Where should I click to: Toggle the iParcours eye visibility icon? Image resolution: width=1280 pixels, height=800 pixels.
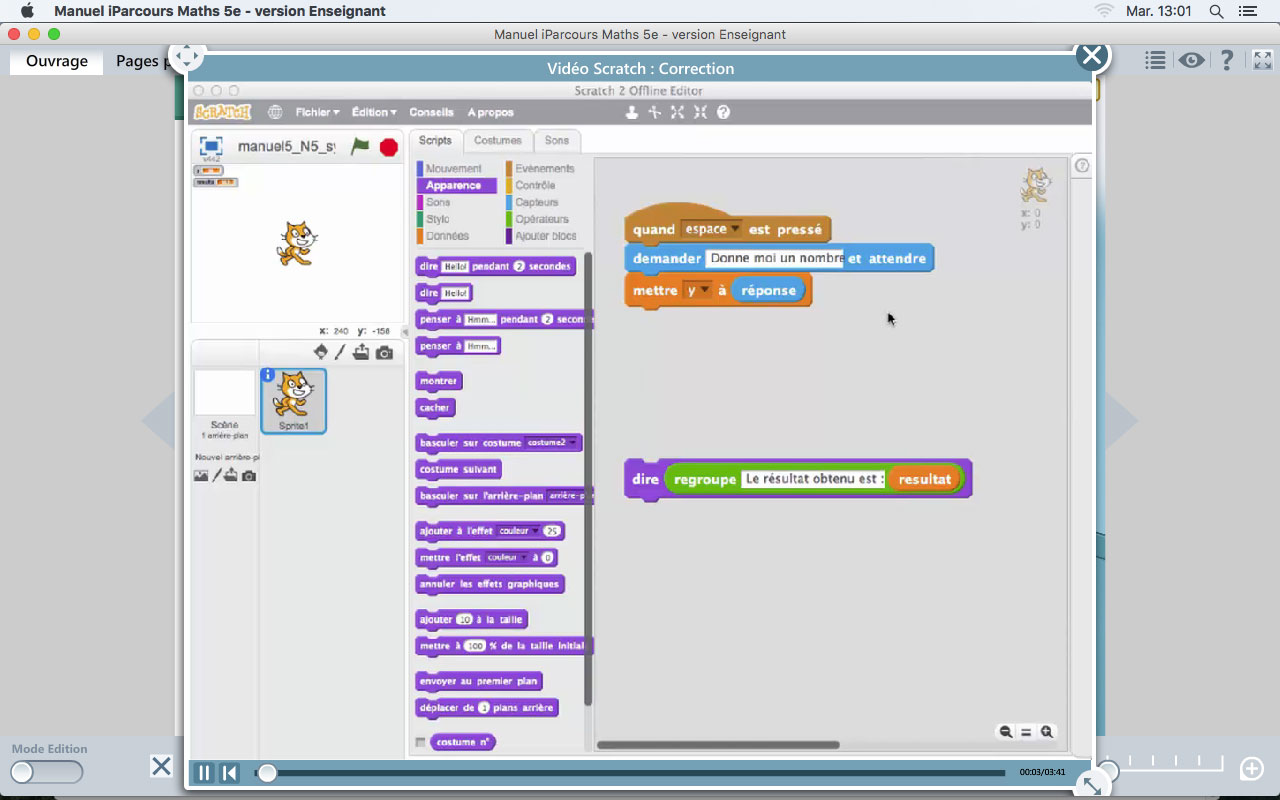[x=1191, y=61]
